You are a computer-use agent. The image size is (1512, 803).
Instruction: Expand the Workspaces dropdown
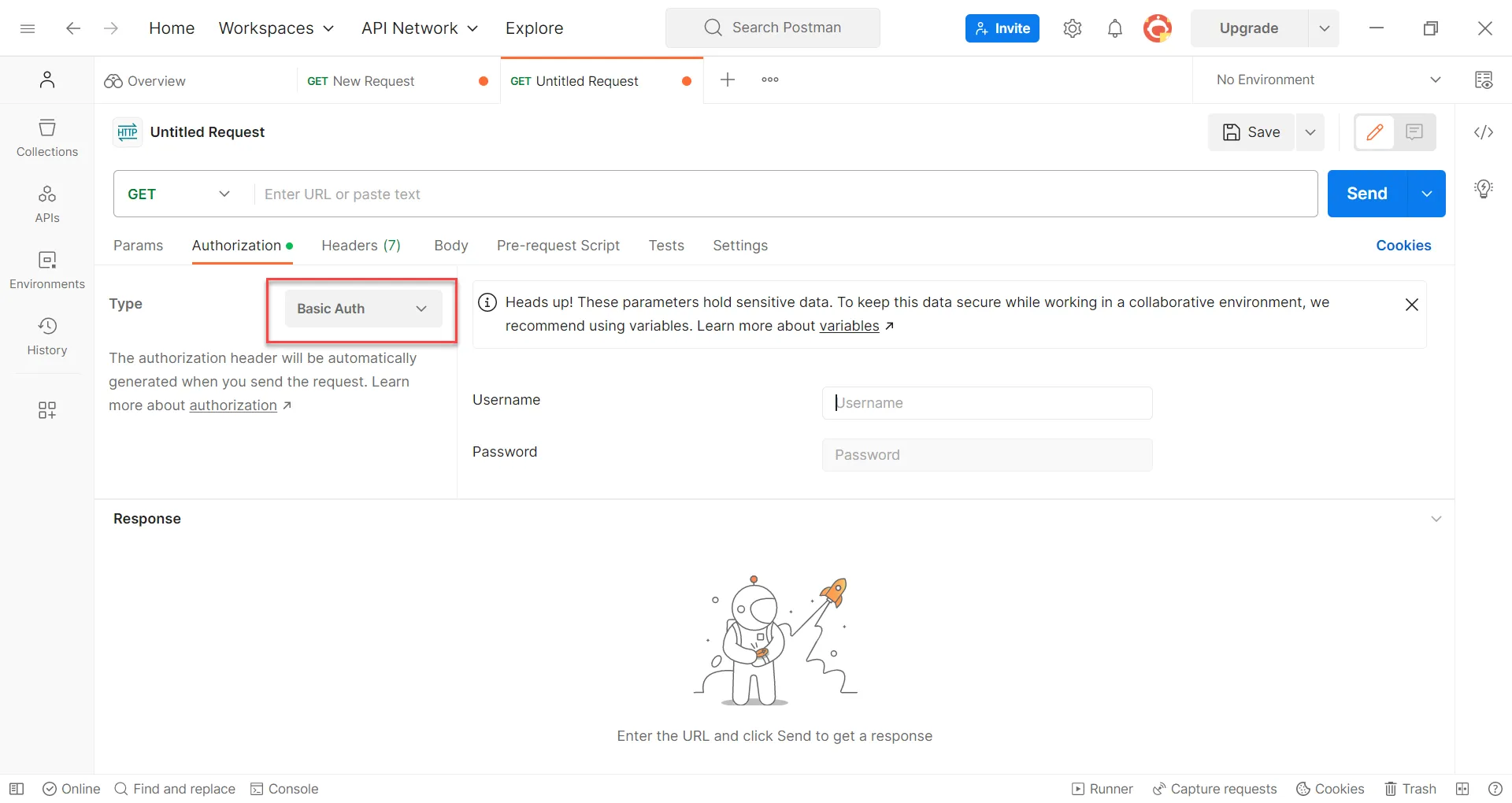pos(276,28)
